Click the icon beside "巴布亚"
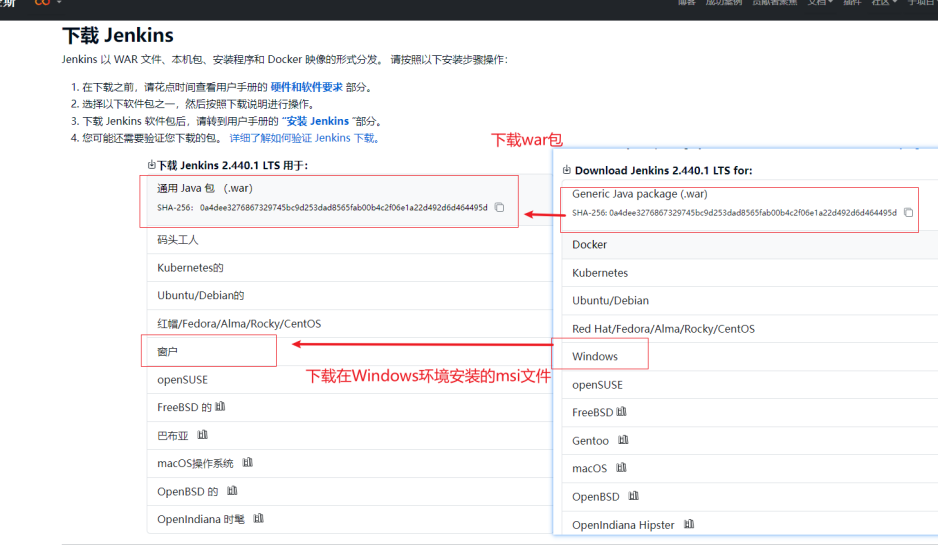 pyautogui.click(x=202, y=435)
